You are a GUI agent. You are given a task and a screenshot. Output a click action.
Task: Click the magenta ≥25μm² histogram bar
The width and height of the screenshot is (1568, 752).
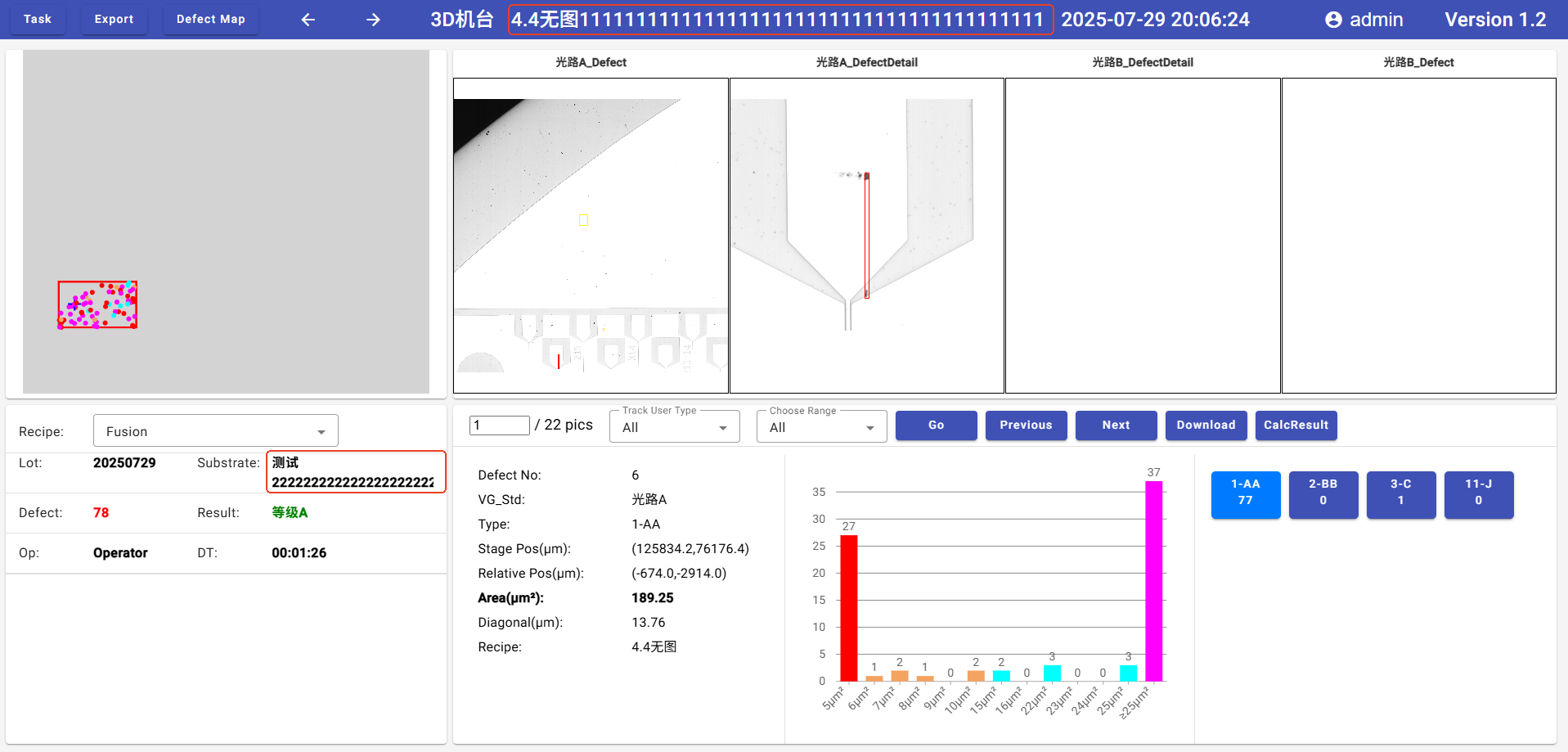pos(1153,581)
